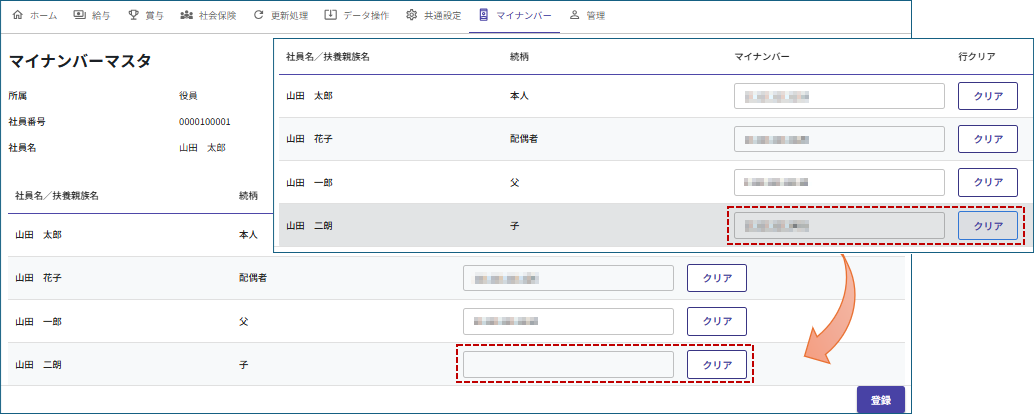Click 山田 一郎's マイナンバー field in enlarged panel
Screen dimensions: 1034x415
(838, 182)
